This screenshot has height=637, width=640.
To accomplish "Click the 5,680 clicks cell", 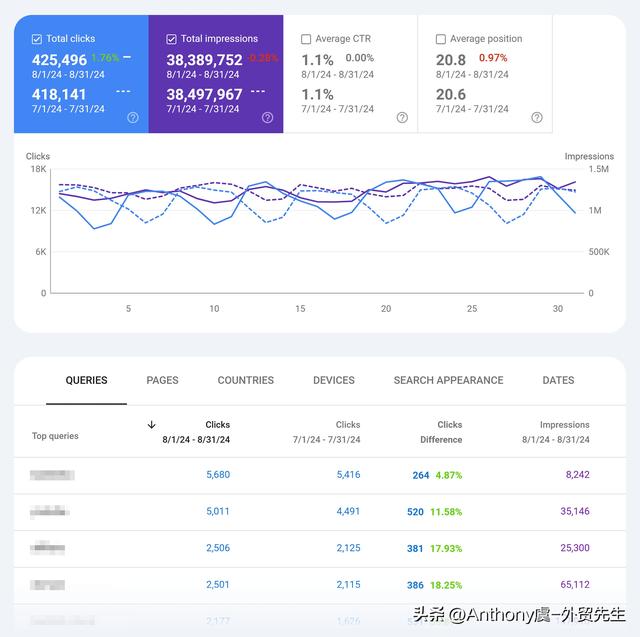I will click(218, 475).
